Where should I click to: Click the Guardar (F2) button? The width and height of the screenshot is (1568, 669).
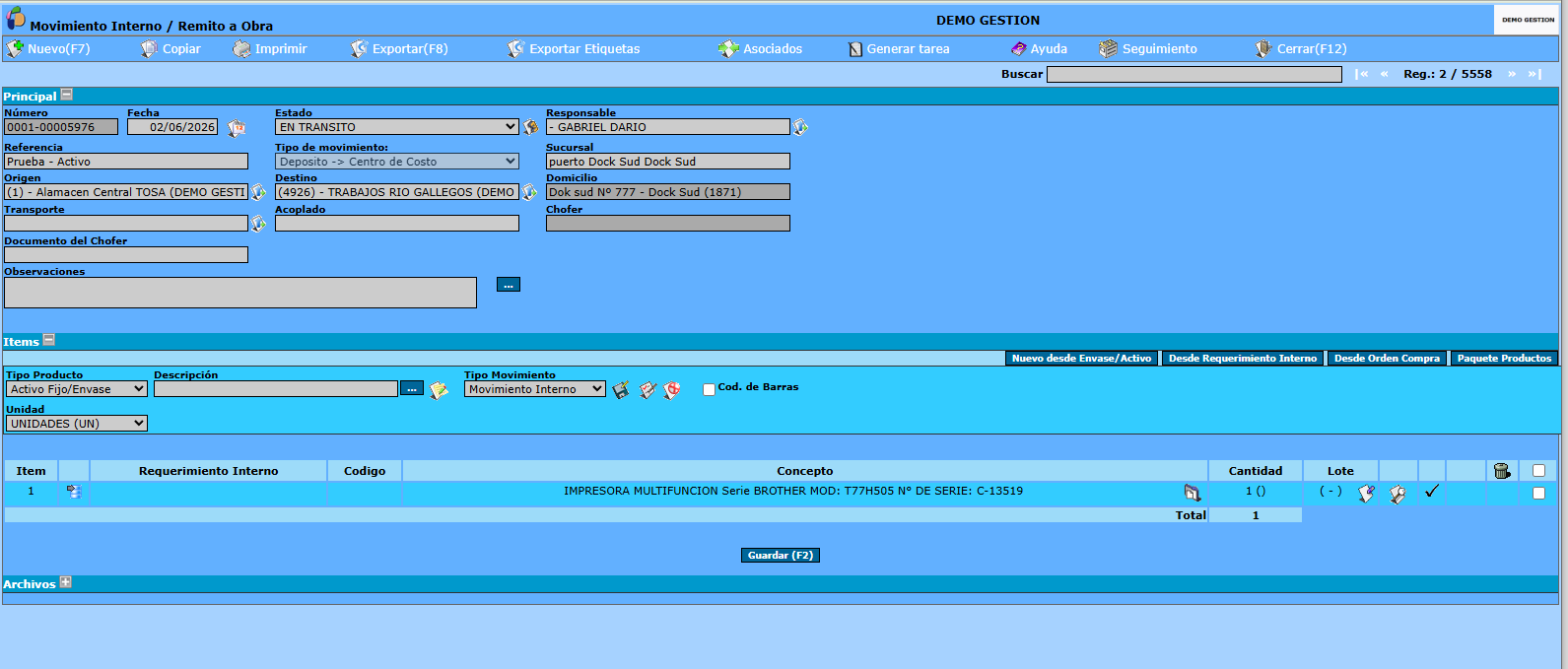click(781, 556)
